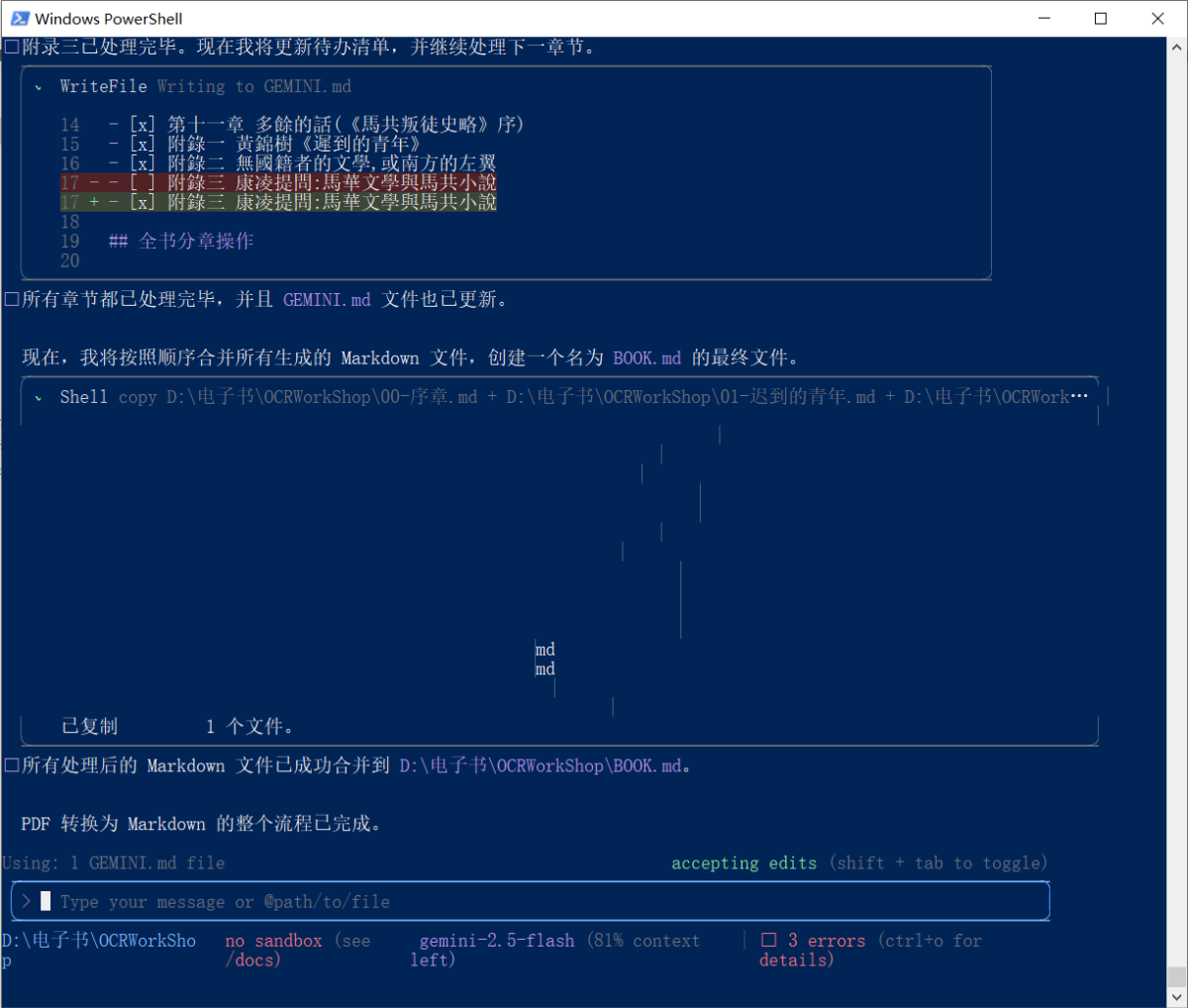Screen dimensions: 1188x1008
Task: Click the checkmark icon beside WriteFile
Action: (39, 87)
